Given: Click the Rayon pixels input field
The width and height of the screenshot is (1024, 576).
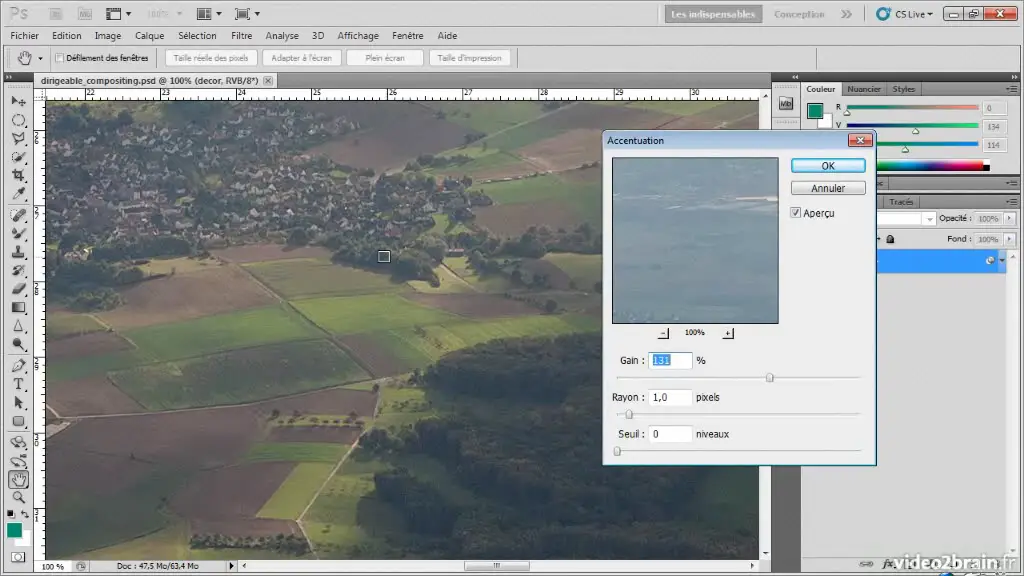Looking at the screenshot, I should [x=670, y=397].
